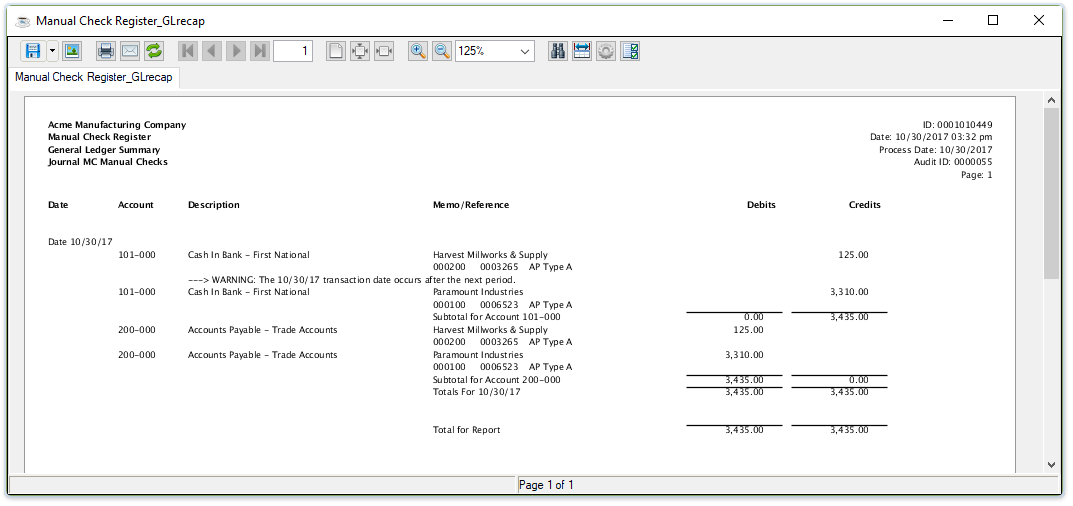Click the 3,310.00 debit amount
The width and height of the screenshot is (1073, 506).
[x=745, y=355]
